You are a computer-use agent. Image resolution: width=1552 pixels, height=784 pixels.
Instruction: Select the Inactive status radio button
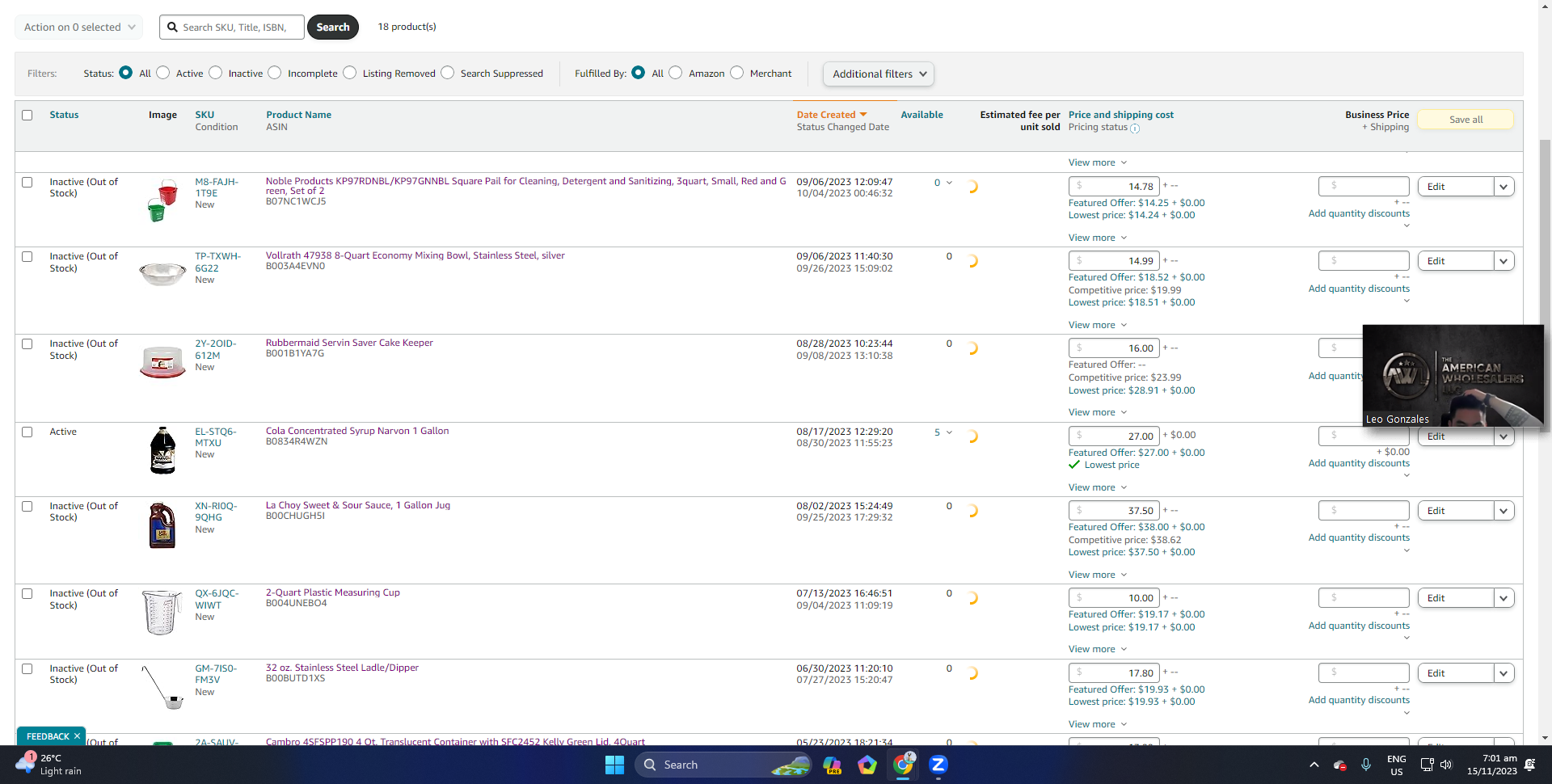216,73
